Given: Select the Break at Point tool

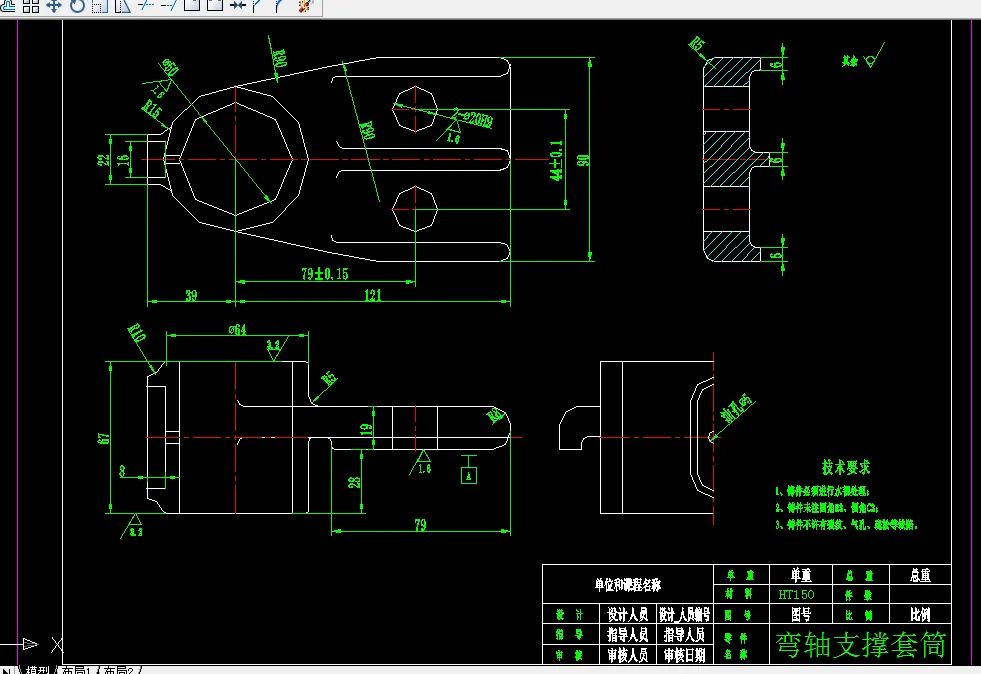Looking at the screenshot, I should click(x=192, y=5).
